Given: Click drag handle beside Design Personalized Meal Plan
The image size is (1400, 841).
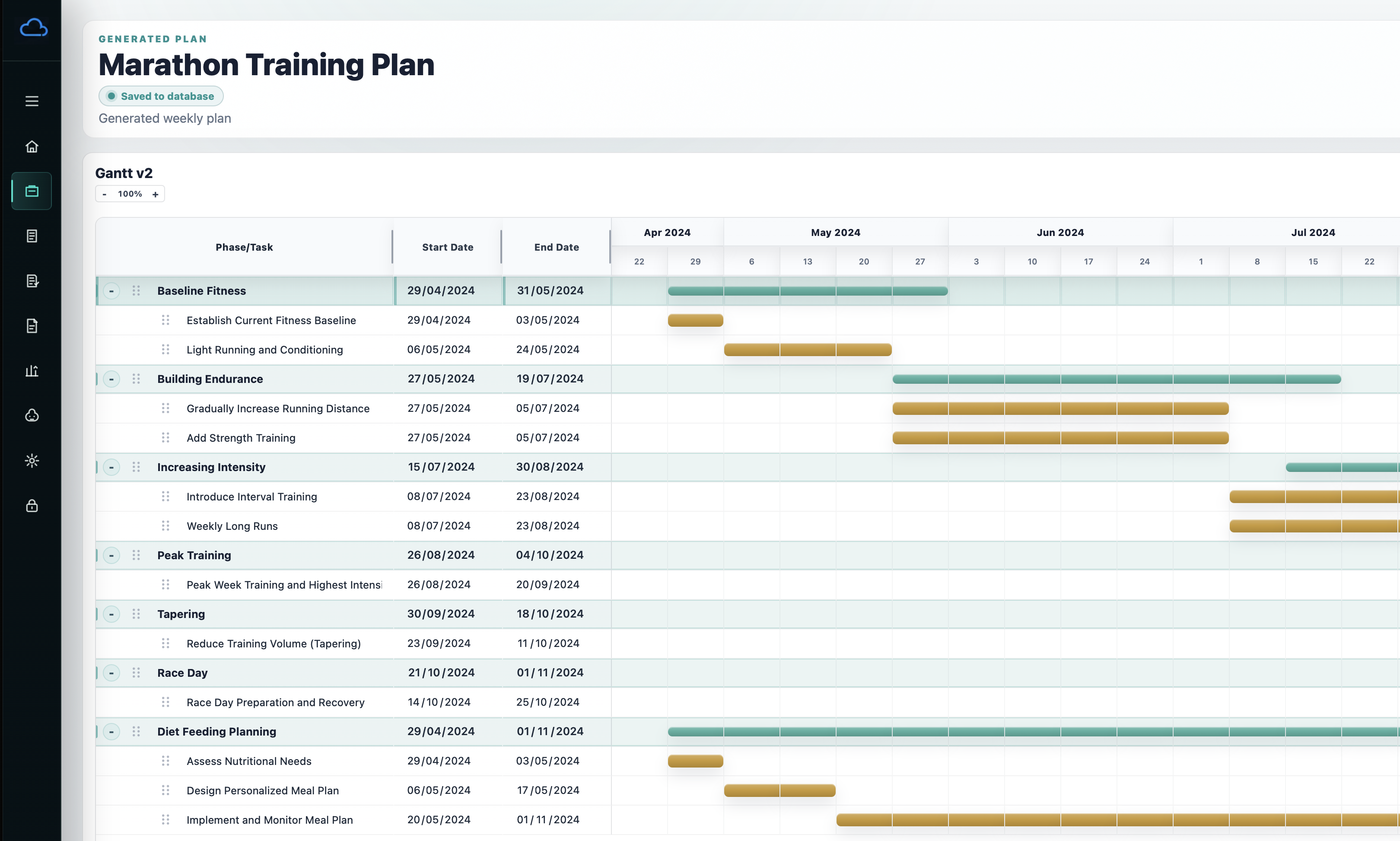Looking at the screenshot, I should pyautogui.click(x=165, y=790).
